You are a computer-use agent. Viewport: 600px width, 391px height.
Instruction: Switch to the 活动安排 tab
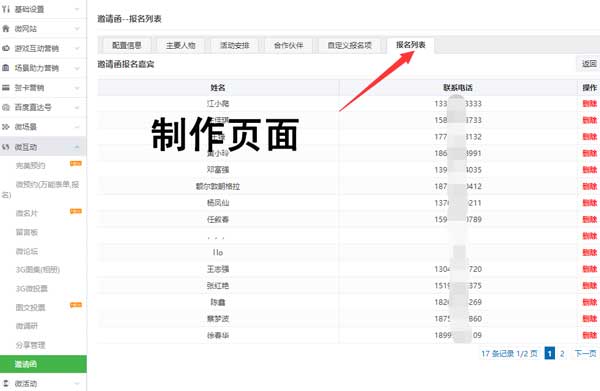[235, 45]
